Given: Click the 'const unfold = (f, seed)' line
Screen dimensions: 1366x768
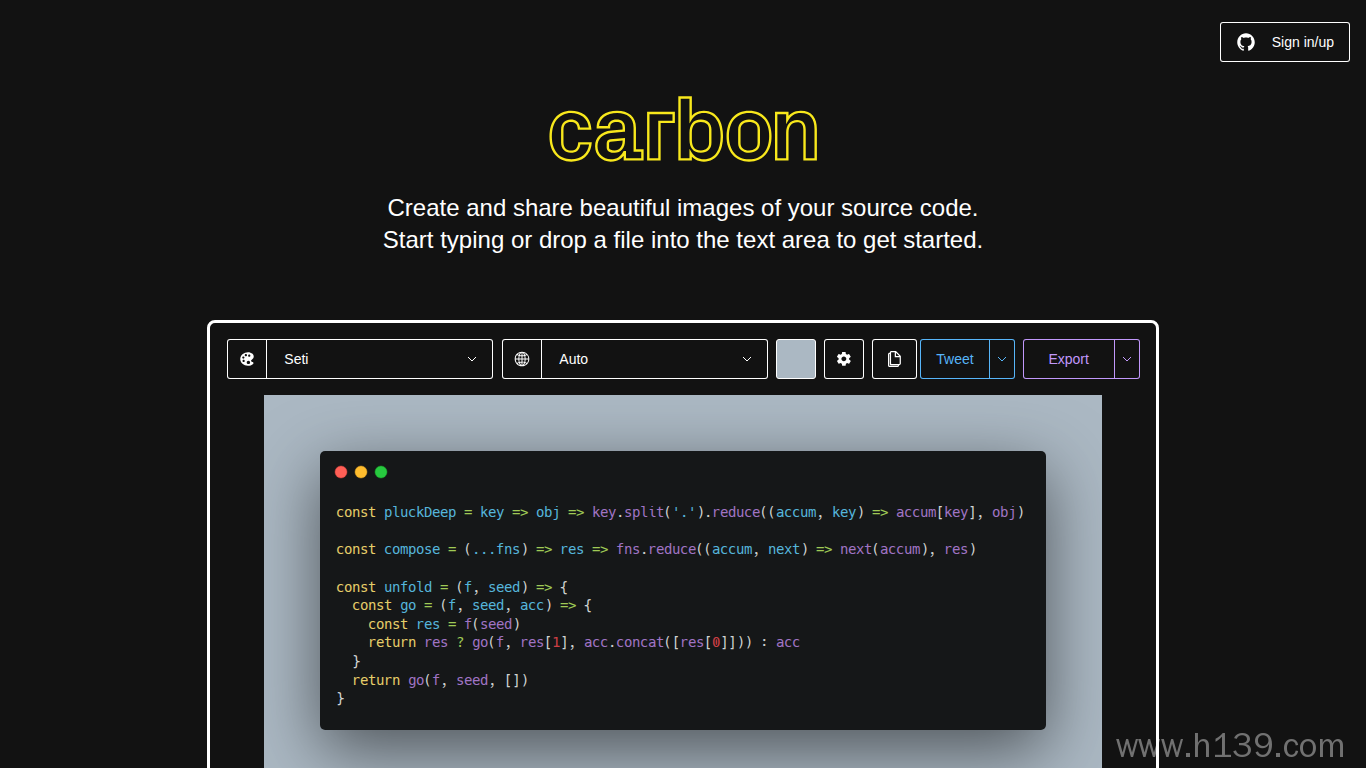Looking at the screenshot, I should tap(452, 587).
